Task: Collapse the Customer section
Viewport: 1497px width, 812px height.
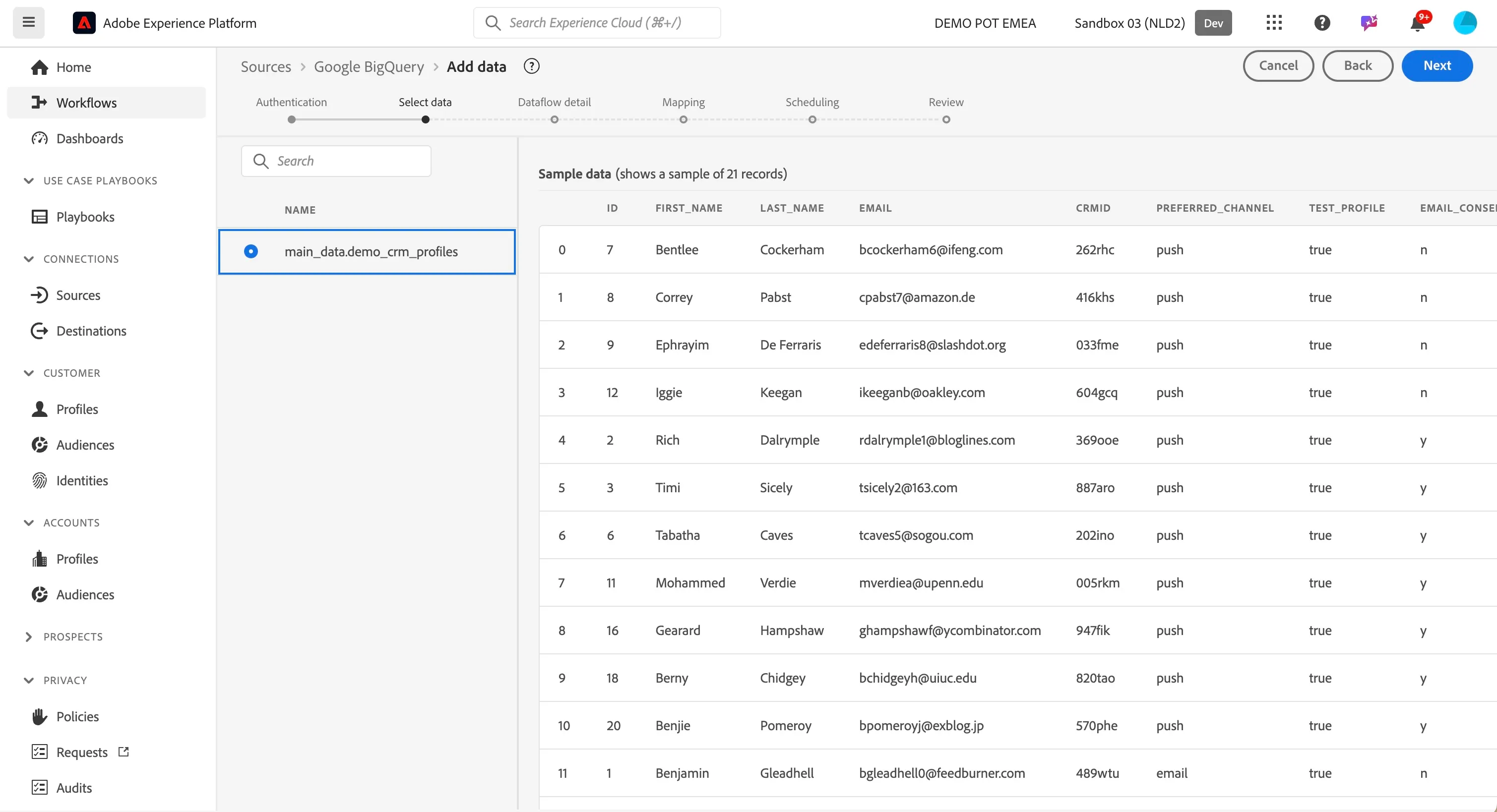Action: click(x=28, y=373)
